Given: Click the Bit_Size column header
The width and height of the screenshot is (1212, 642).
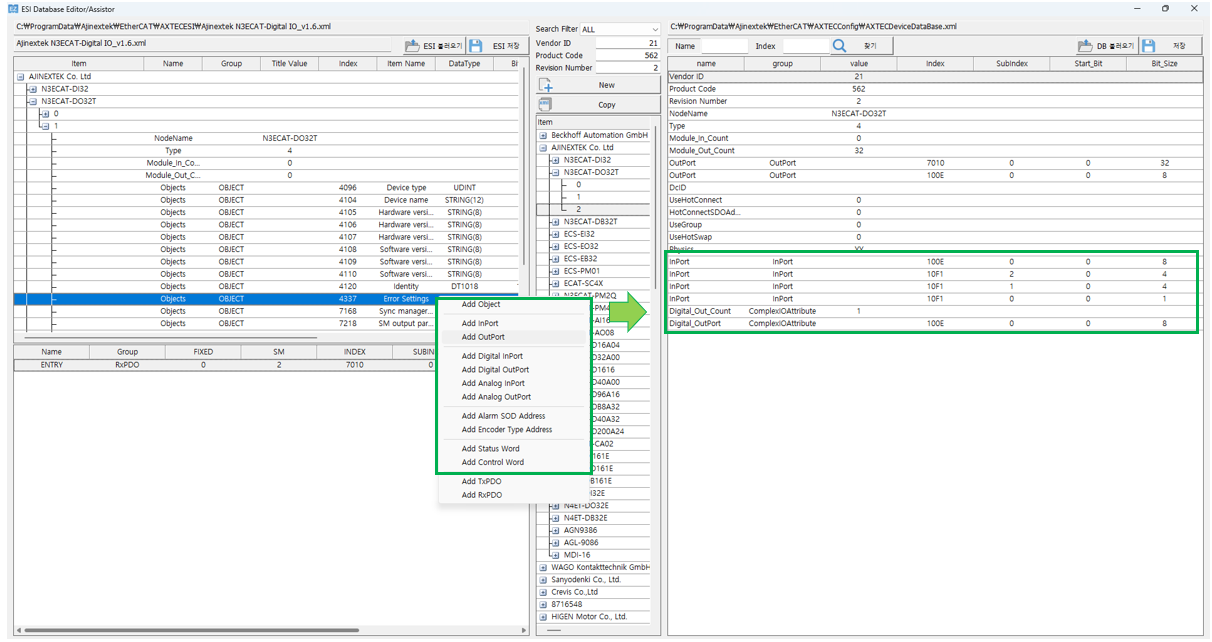Looking at the screenshot, I should [x=1164, y=64].
